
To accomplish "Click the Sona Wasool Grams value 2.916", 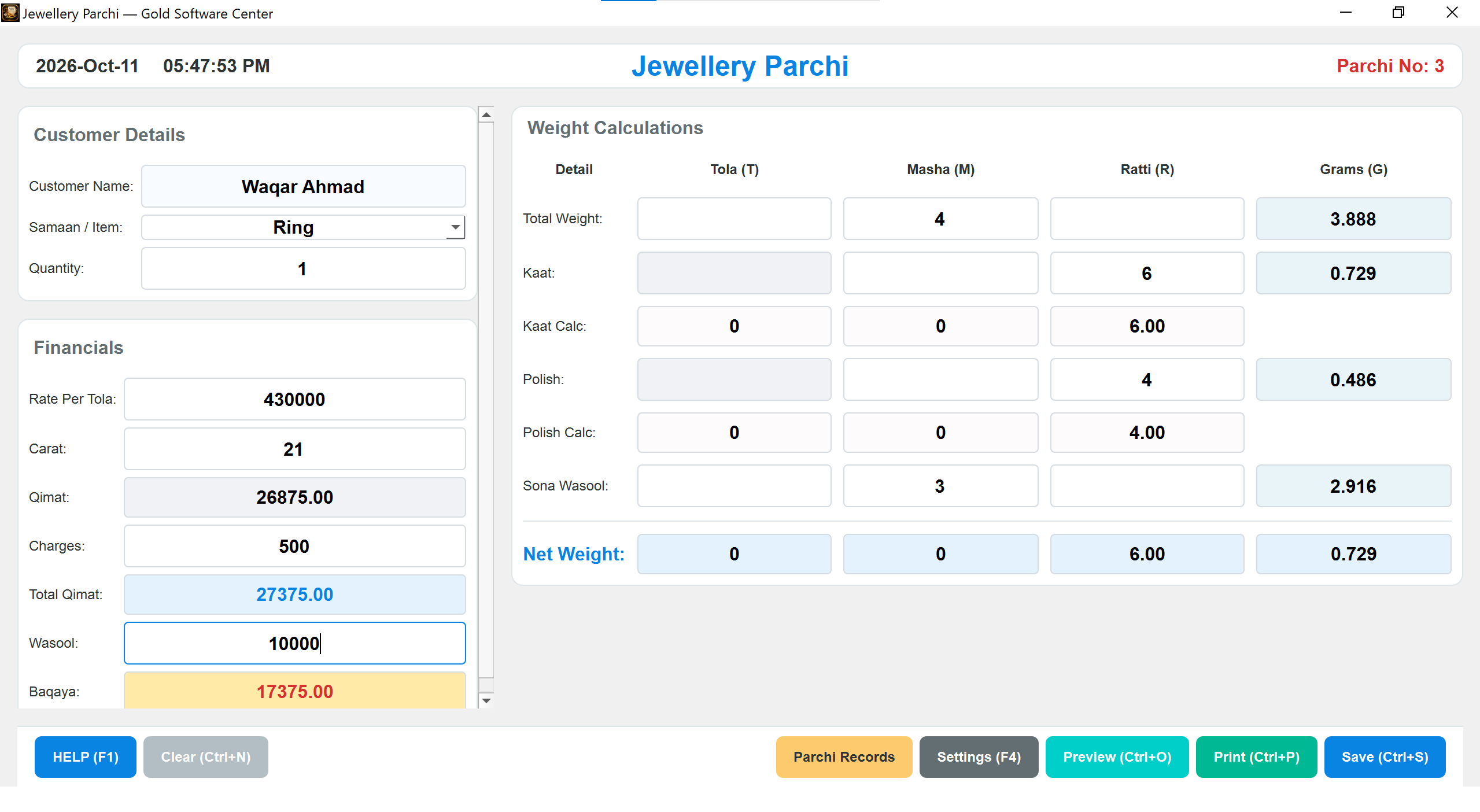I will coord(1353,486).
